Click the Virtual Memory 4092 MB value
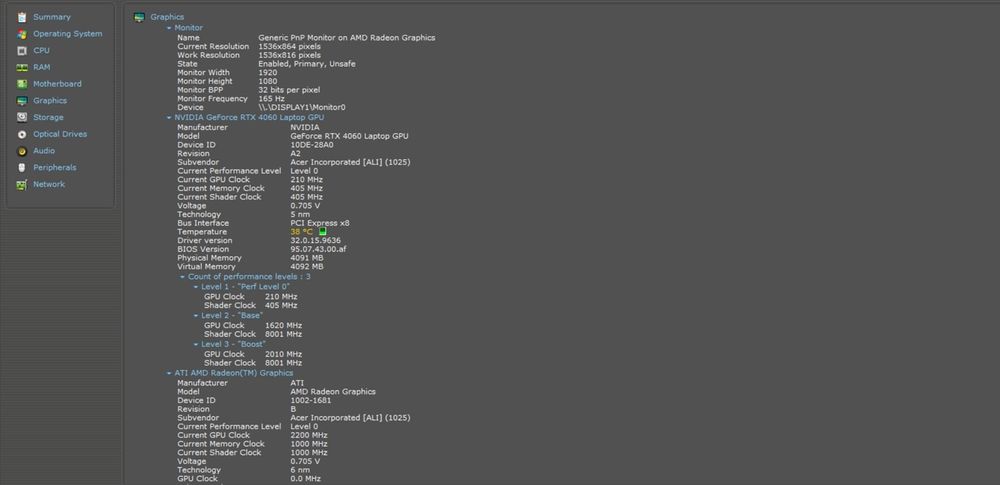This screenshot has width=1000, height=485. point(307,267)
